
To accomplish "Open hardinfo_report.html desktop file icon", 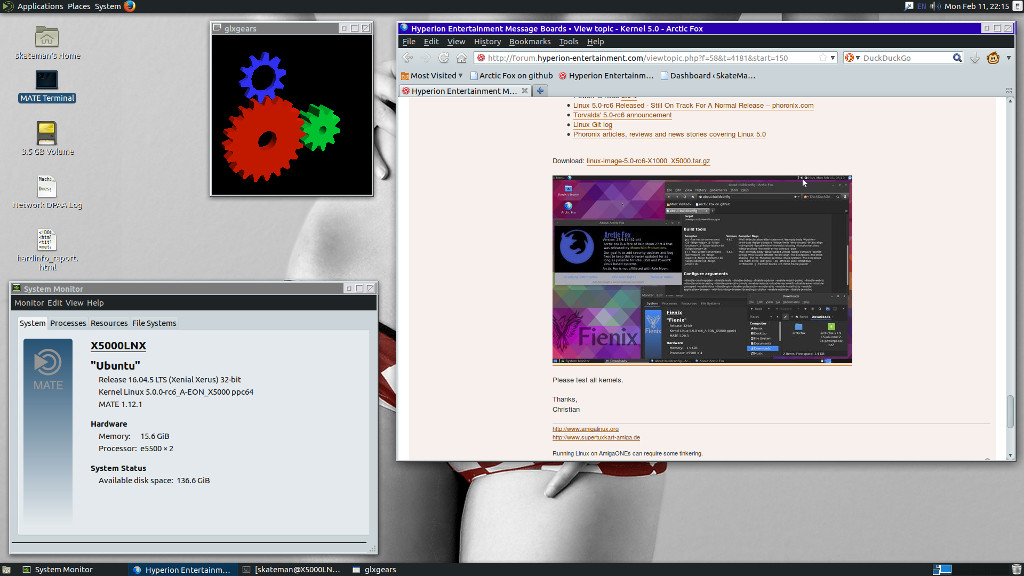I will [46, 240].
